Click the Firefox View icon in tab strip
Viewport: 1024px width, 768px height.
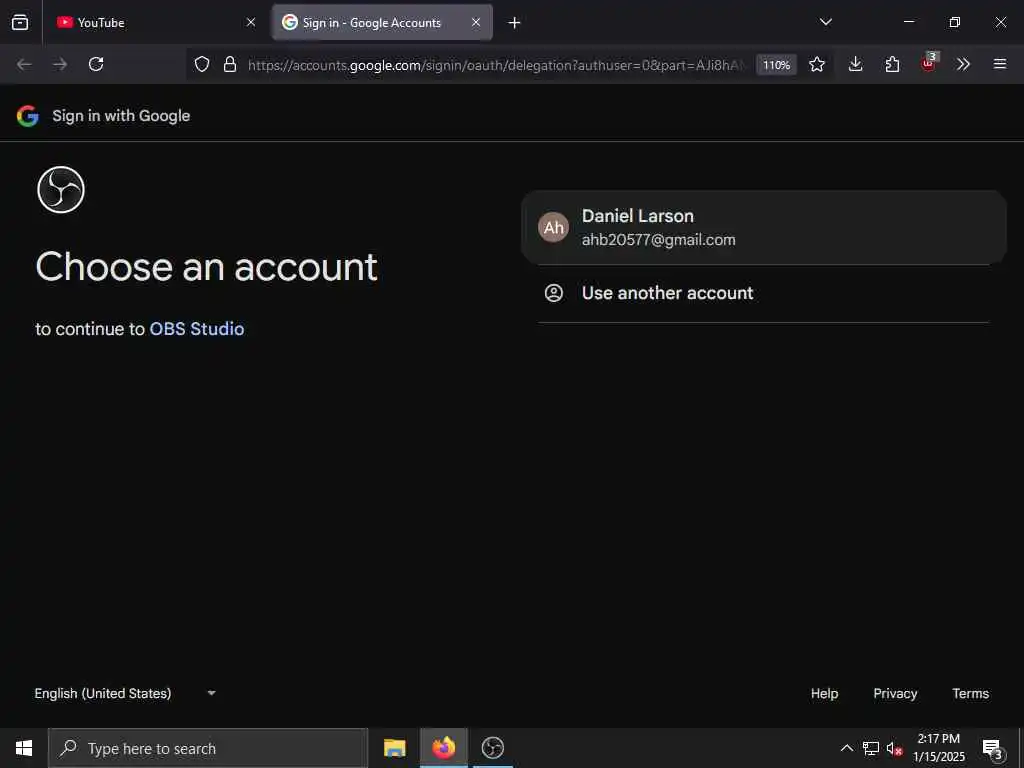click(20, 22)
